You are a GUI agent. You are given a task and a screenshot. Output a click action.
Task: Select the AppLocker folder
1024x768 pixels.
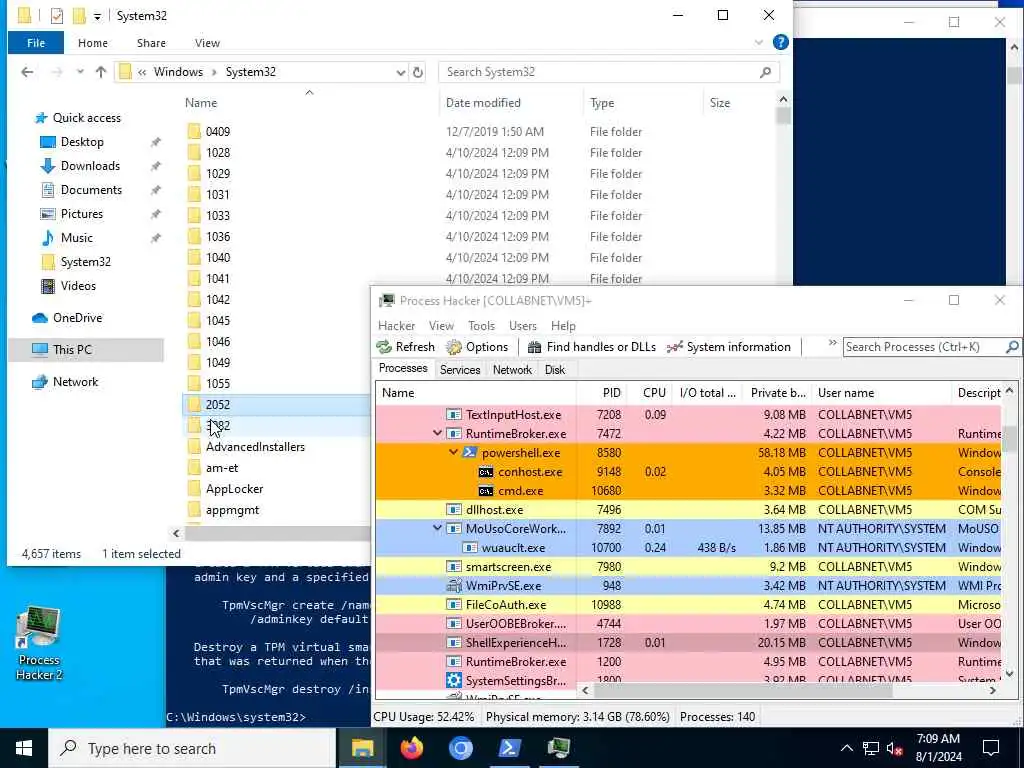234,488
